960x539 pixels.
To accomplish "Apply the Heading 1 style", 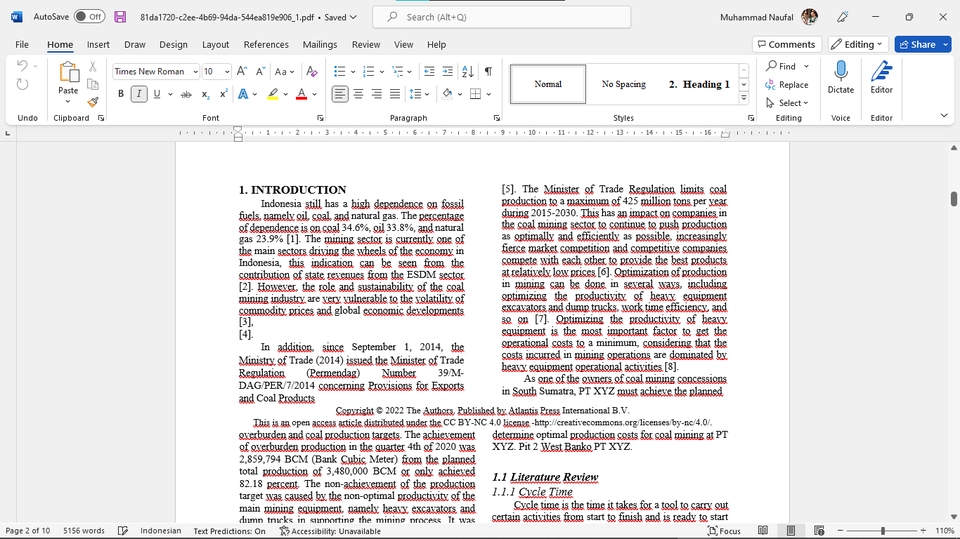I will (699, 84).
